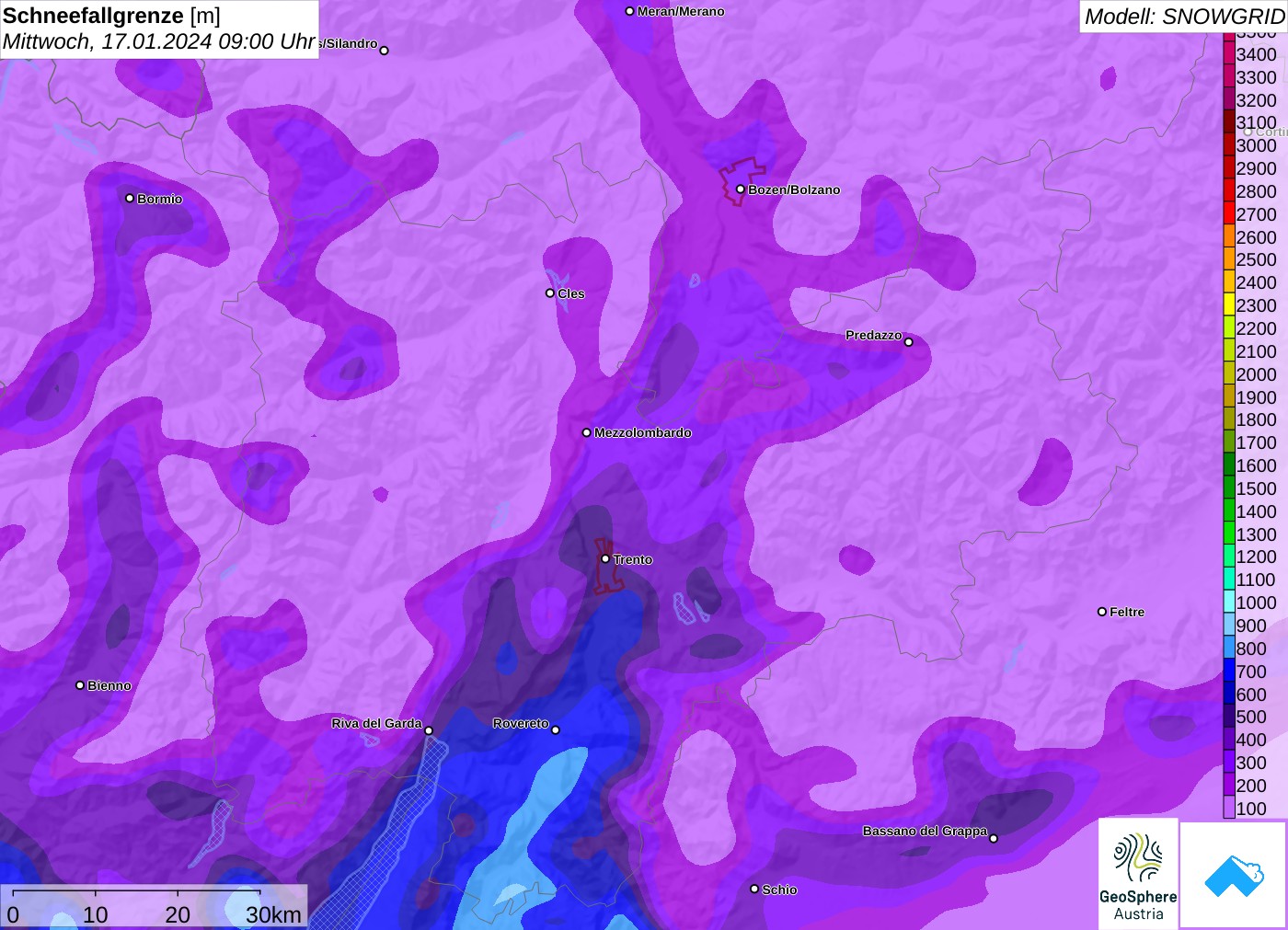The height and width of the screenshot is (930, 1288).
Task: Select the Bozen/Bolzano marker dot
Action: [741, 189]
